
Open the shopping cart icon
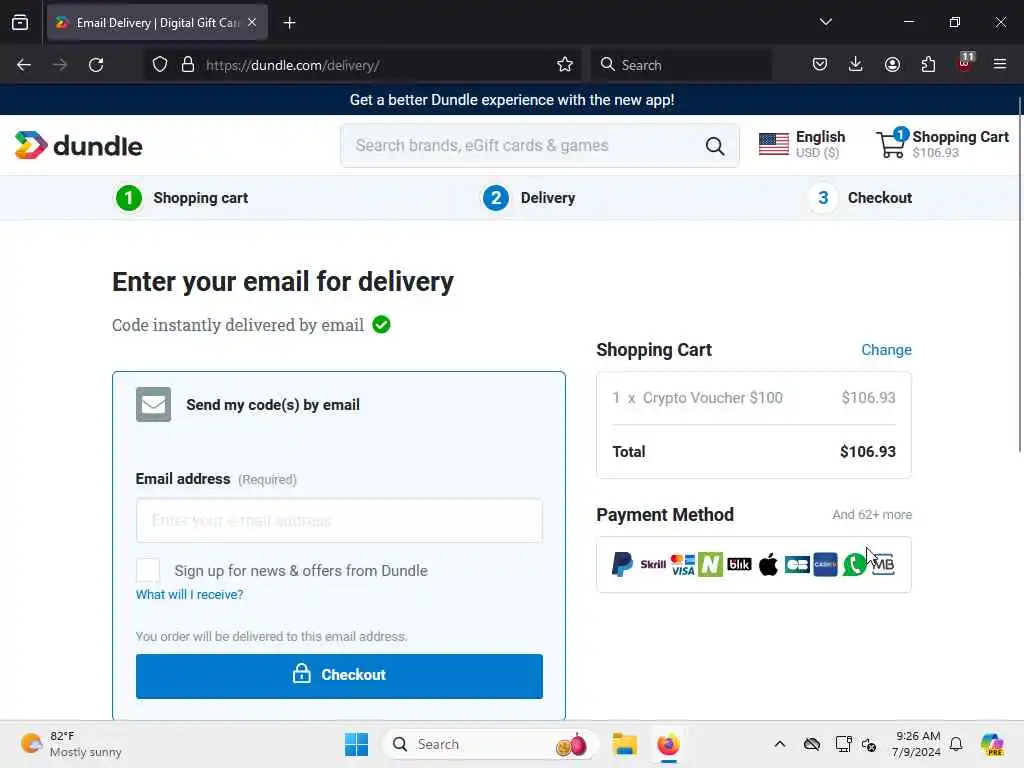(892, 143)
